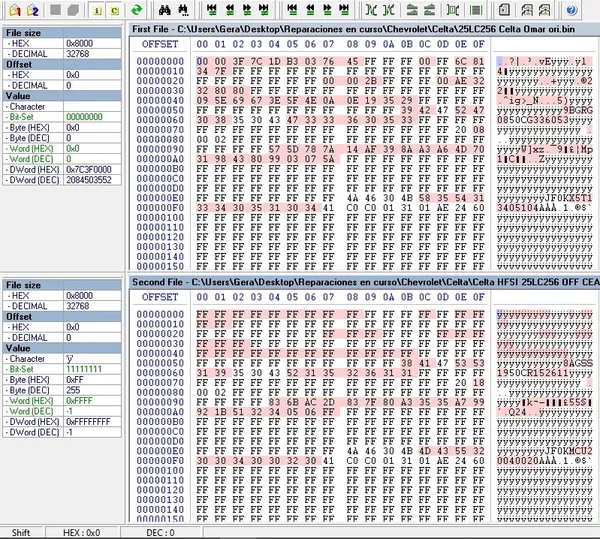This screenshot has width=600, height=539.
Task: Click the File size header in top panel
Action: pyautogui.click(x=62, y=32)
